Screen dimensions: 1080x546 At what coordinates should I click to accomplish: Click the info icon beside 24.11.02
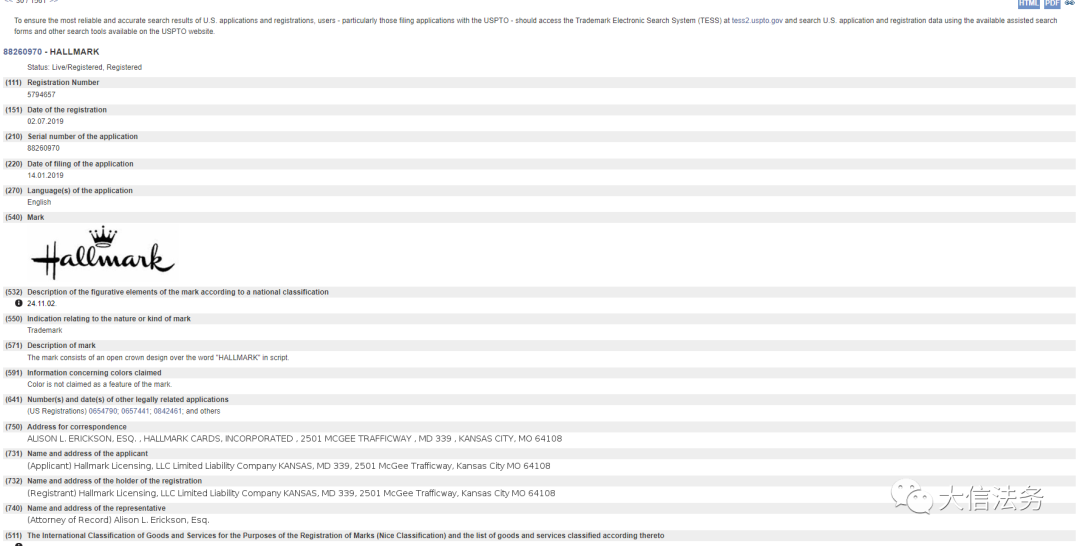click(19, 303)
